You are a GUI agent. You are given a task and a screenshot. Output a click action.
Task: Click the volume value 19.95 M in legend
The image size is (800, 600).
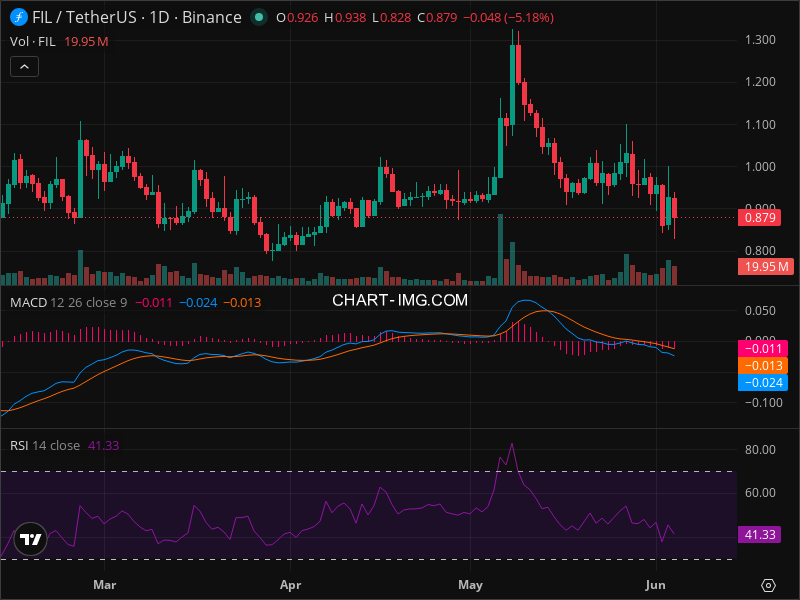pos(86,42)
